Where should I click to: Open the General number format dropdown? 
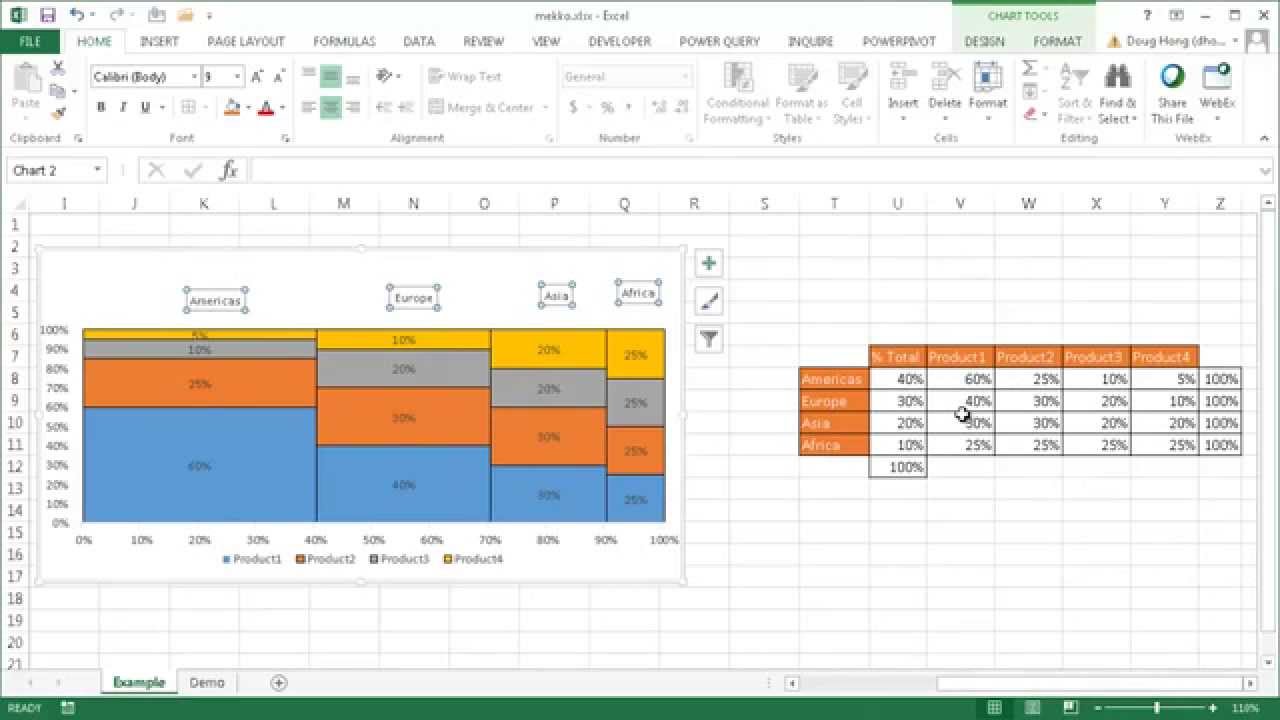tap(685, 77)
